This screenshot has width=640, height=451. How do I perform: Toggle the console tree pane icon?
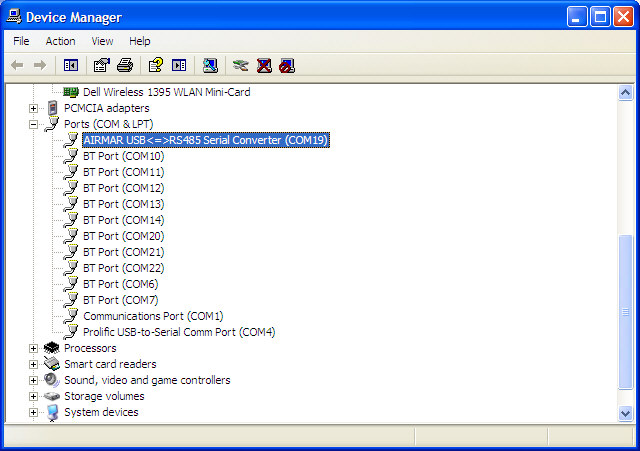click(x=71, y=65)
